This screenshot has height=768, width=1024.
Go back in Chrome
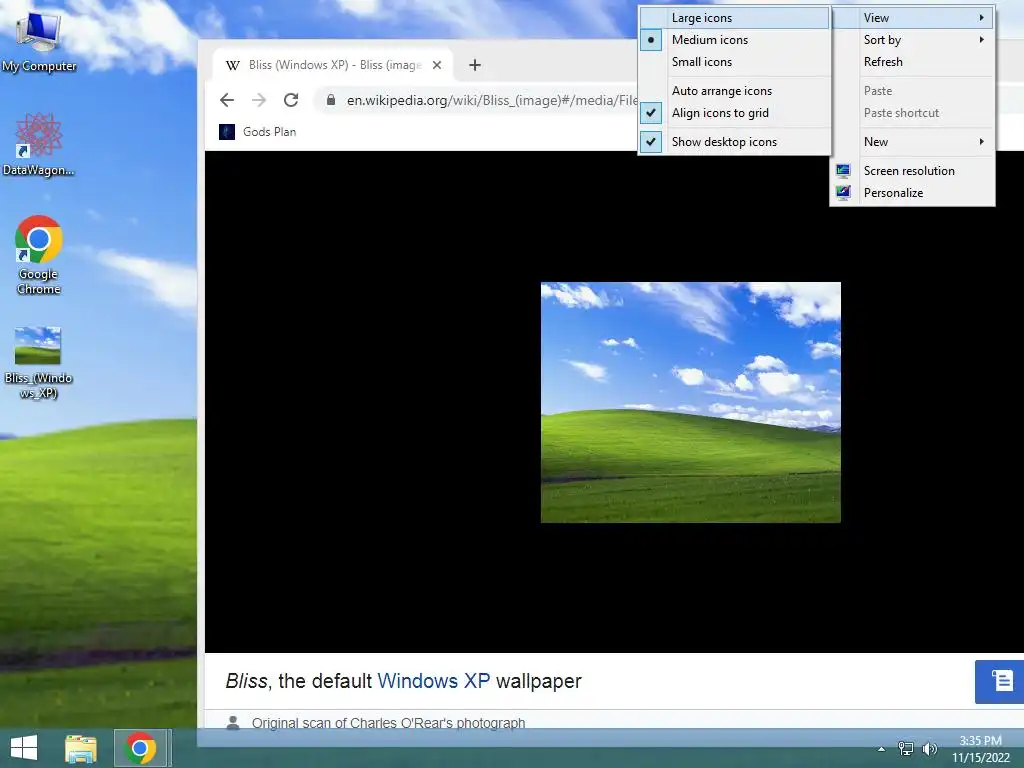point(227,100)
